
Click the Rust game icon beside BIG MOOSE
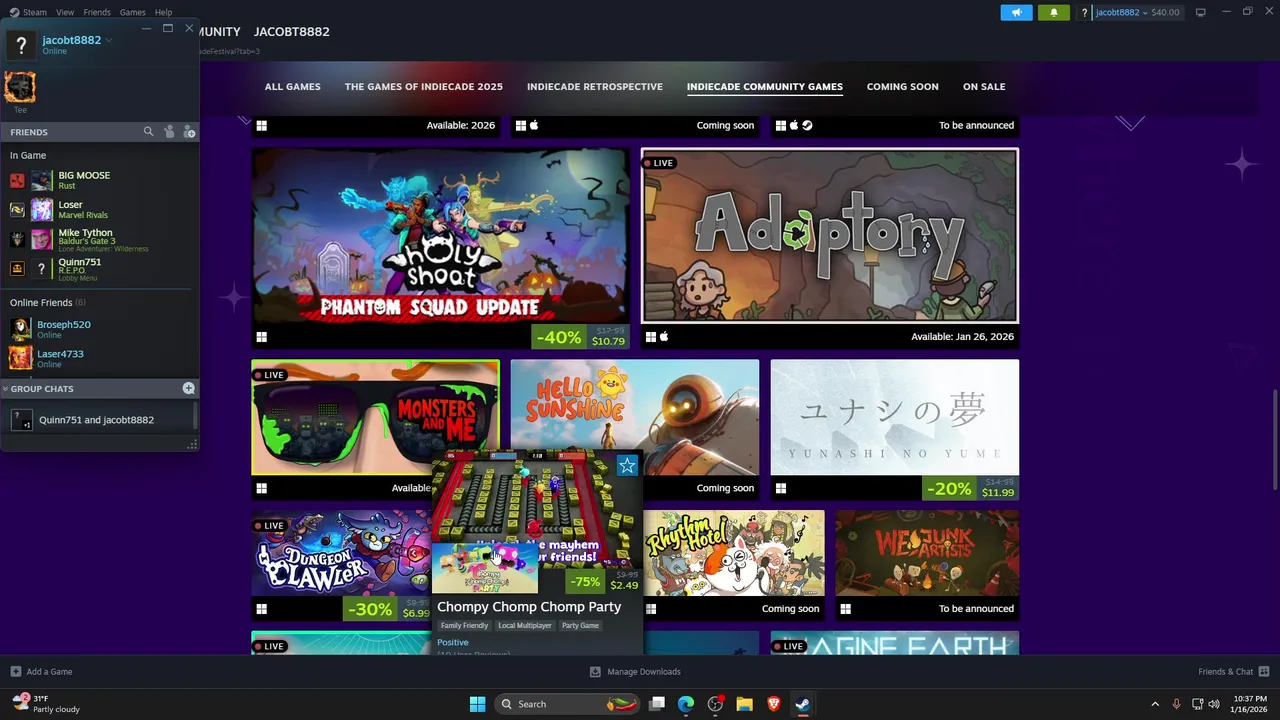[17, 181]
